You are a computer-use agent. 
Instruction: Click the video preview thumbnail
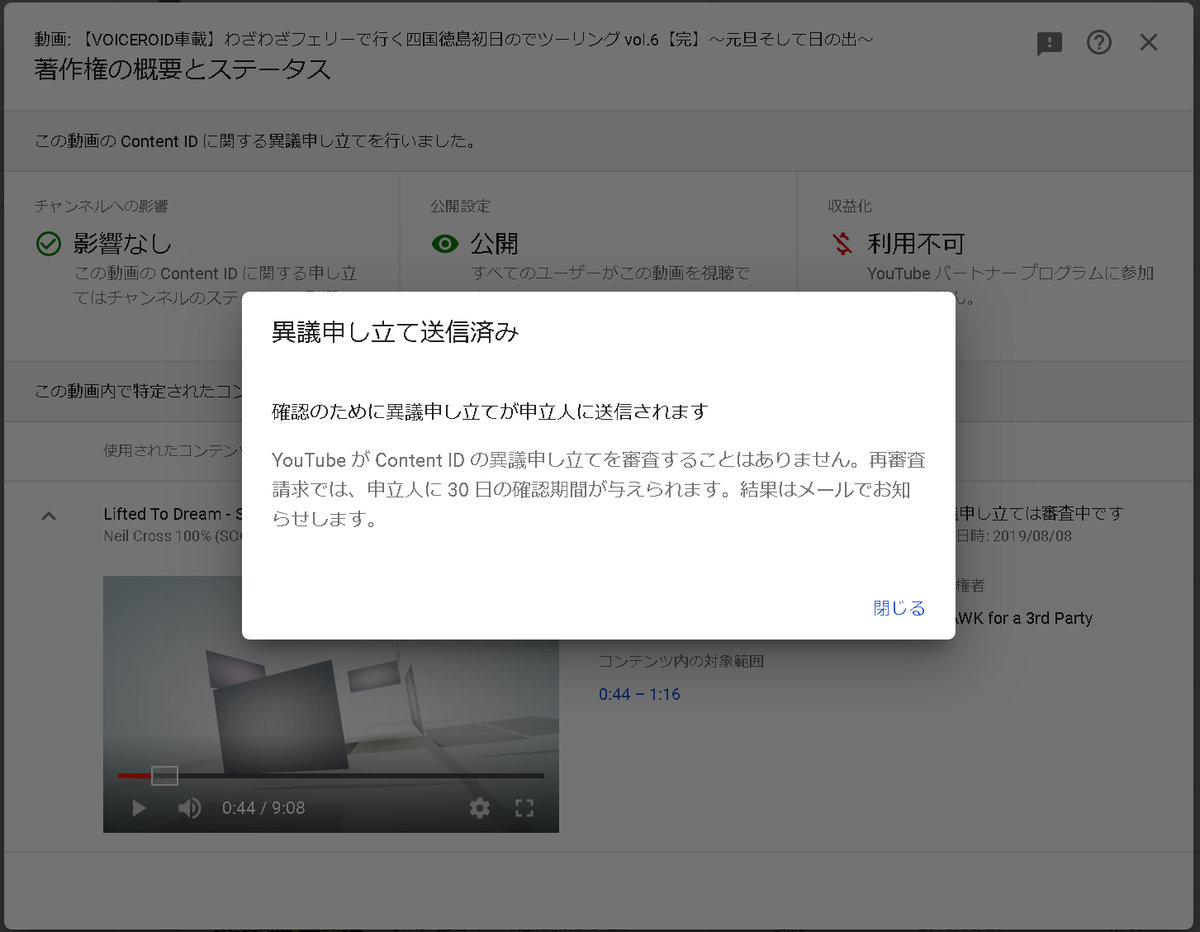pyautogui.click(x=331, y=704)
